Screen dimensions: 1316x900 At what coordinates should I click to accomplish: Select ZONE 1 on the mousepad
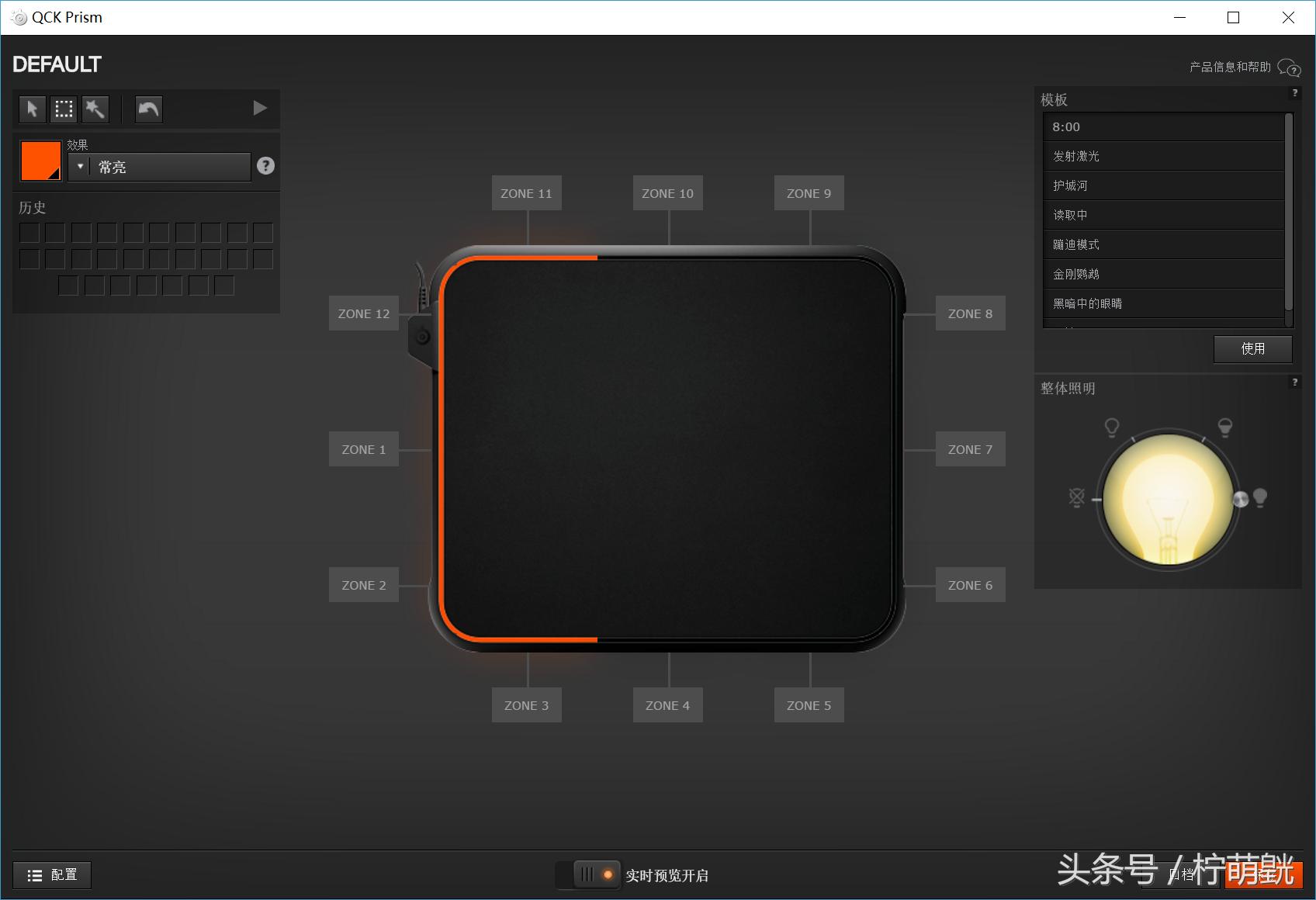364,449
